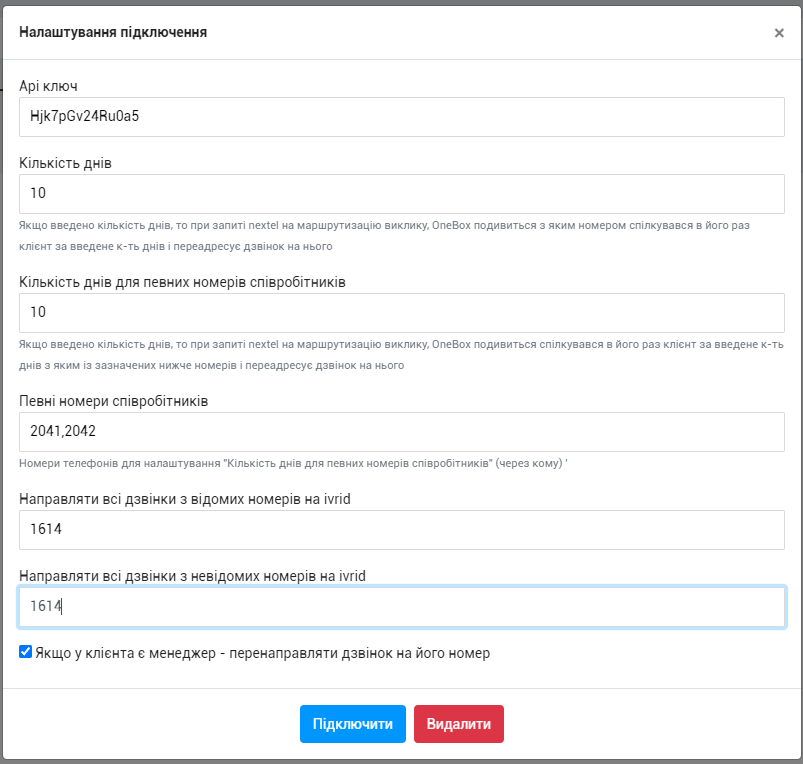This screenshot has width=803, height=764.
Task: Click the 'Певні номери співробітників' label
Action: [x=113, y=401]
